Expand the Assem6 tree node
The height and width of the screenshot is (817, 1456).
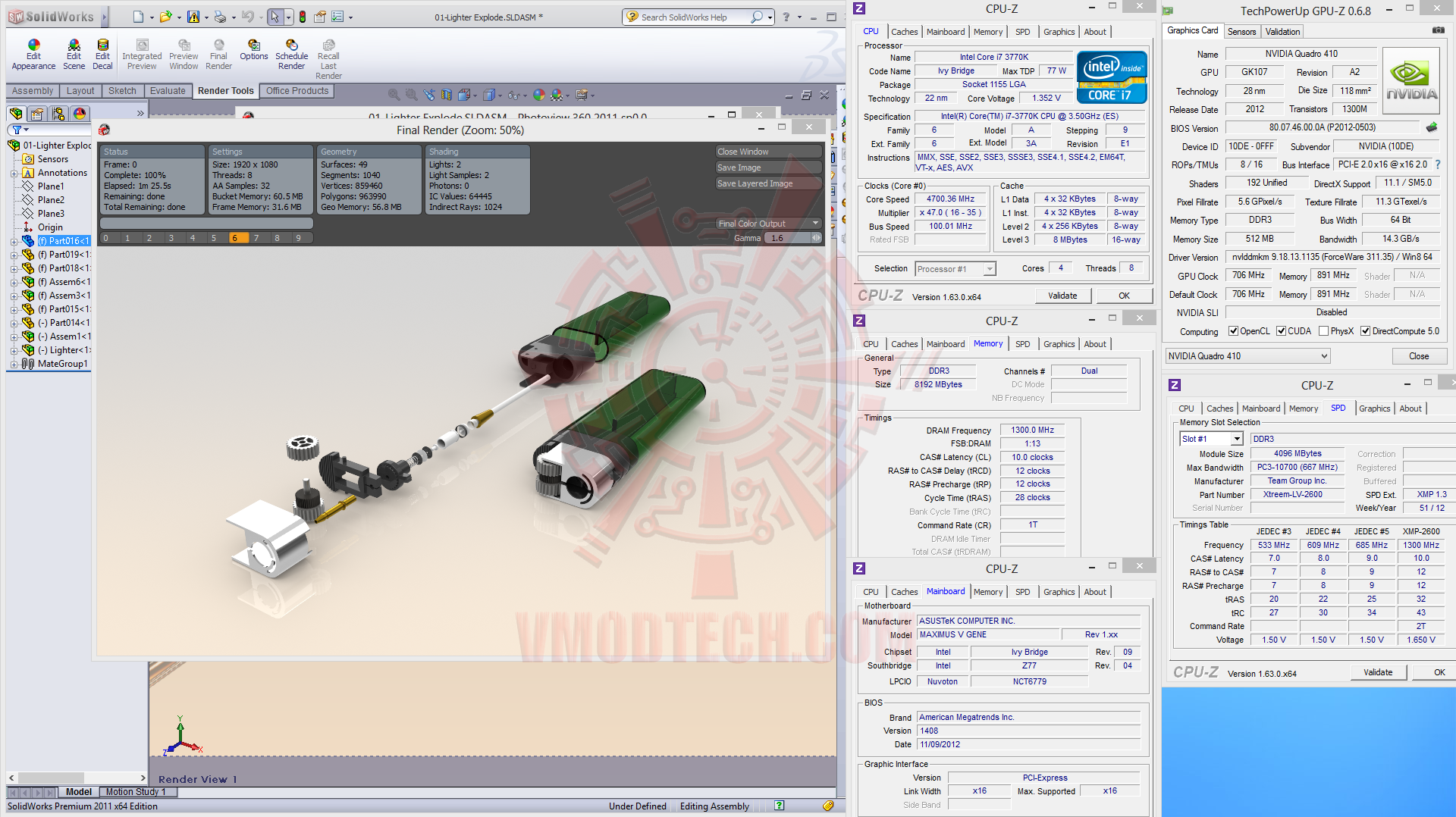tap(14, 283)
